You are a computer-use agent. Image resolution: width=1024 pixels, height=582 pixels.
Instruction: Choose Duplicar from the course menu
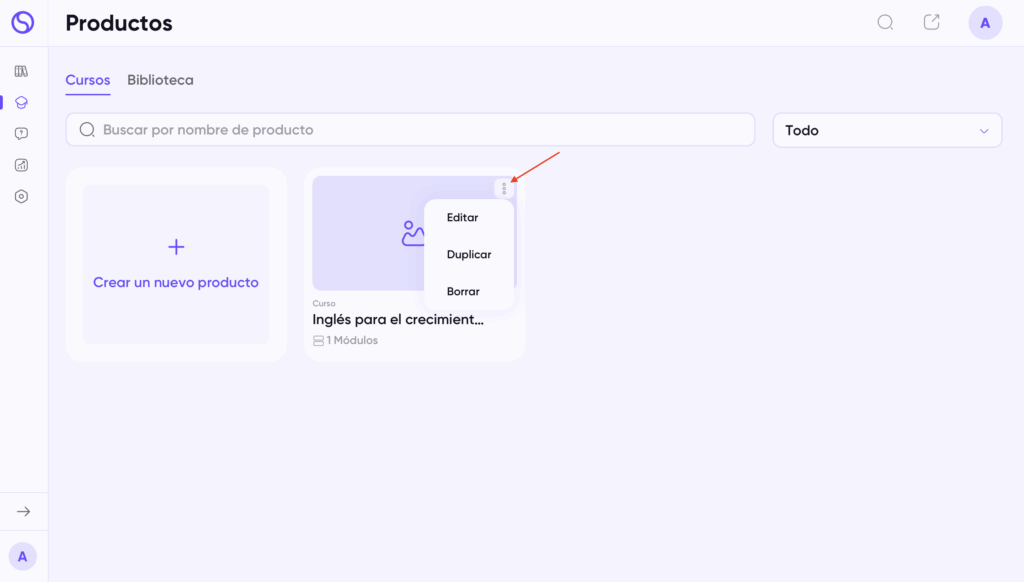point(469,254)
